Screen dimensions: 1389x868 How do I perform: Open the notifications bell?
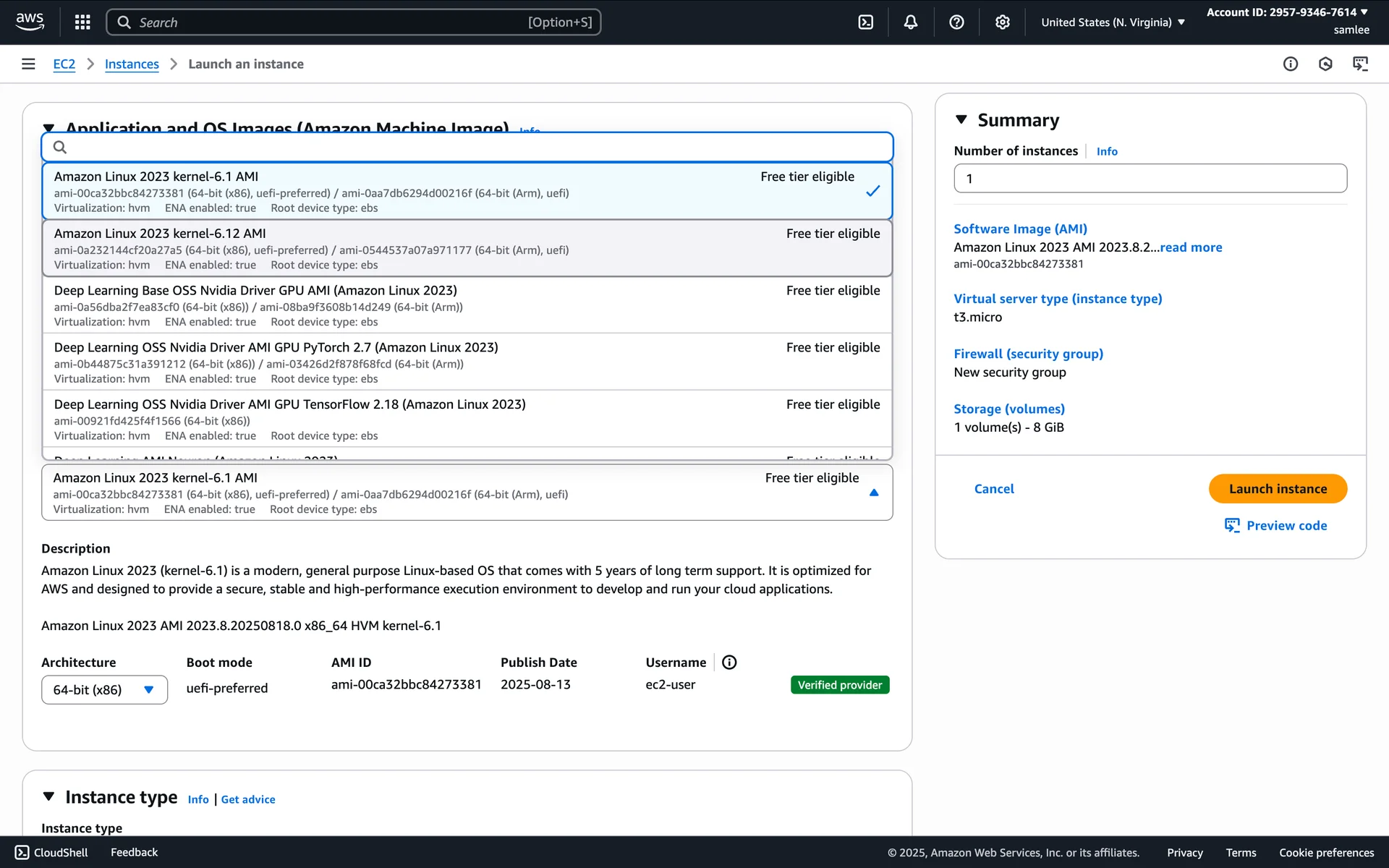coord(911,22)
